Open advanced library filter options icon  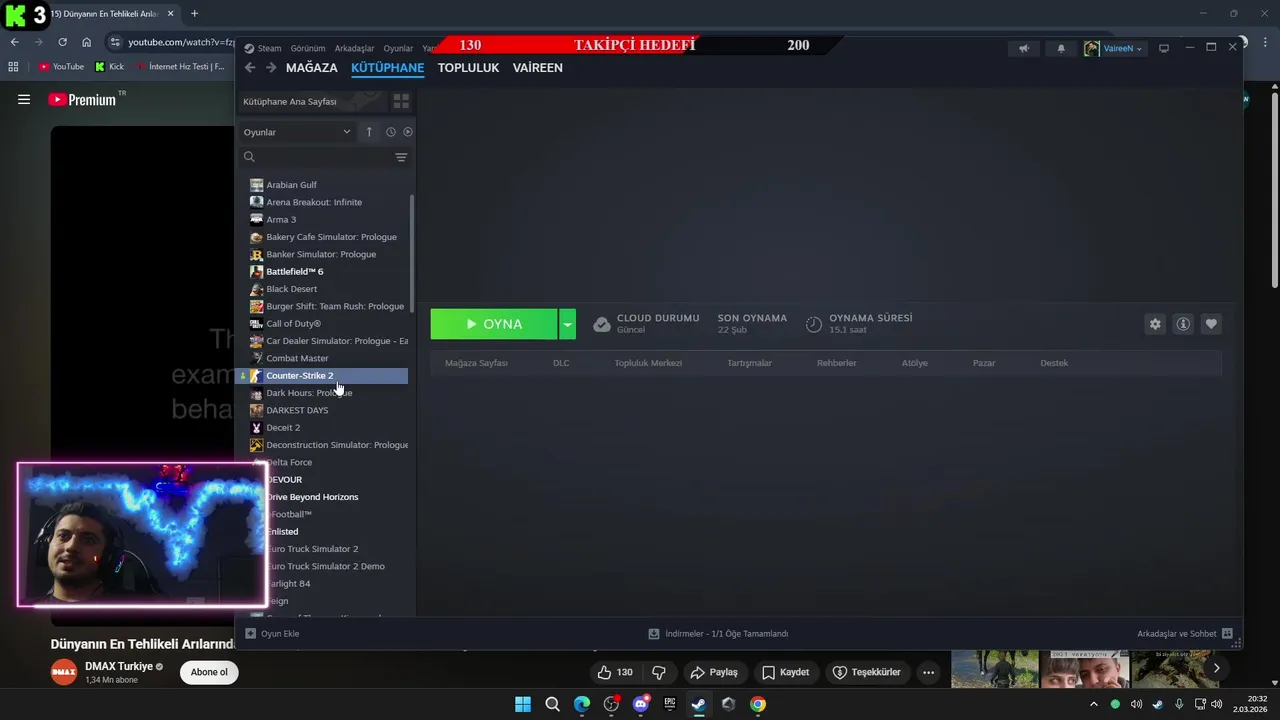[401, 157]
